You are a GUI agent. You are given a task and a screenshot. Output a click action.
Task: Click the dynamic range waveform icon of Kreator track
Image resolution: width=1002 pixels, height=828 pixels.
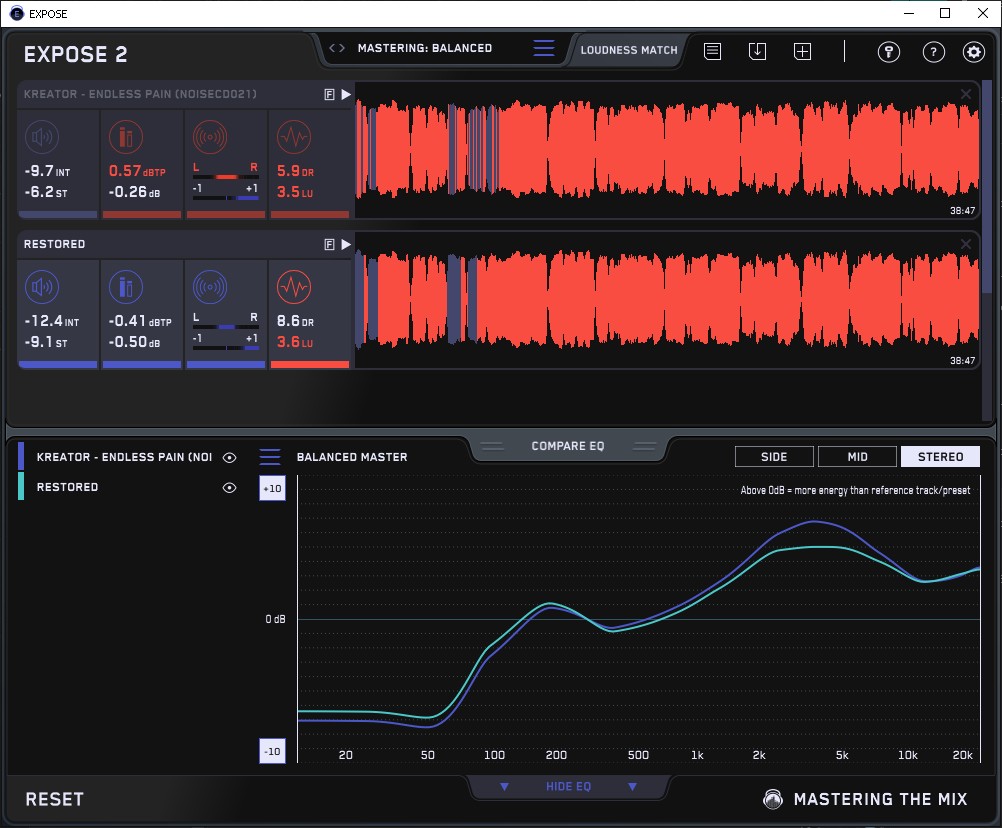tap(293, 137)
